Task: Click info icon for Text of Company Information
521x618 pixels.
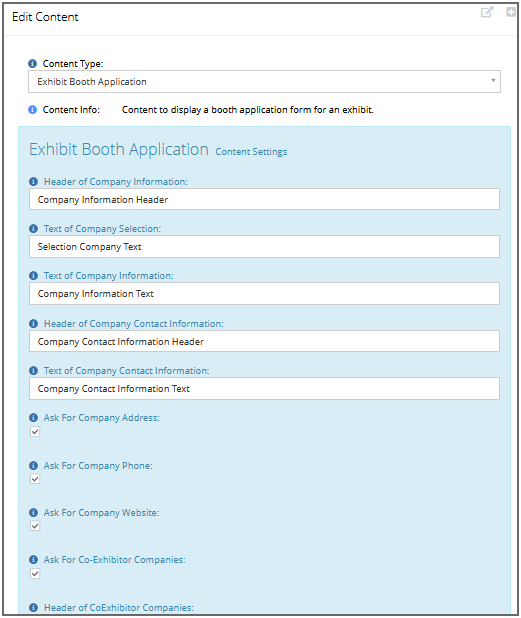Action: [x=33, y=275]
